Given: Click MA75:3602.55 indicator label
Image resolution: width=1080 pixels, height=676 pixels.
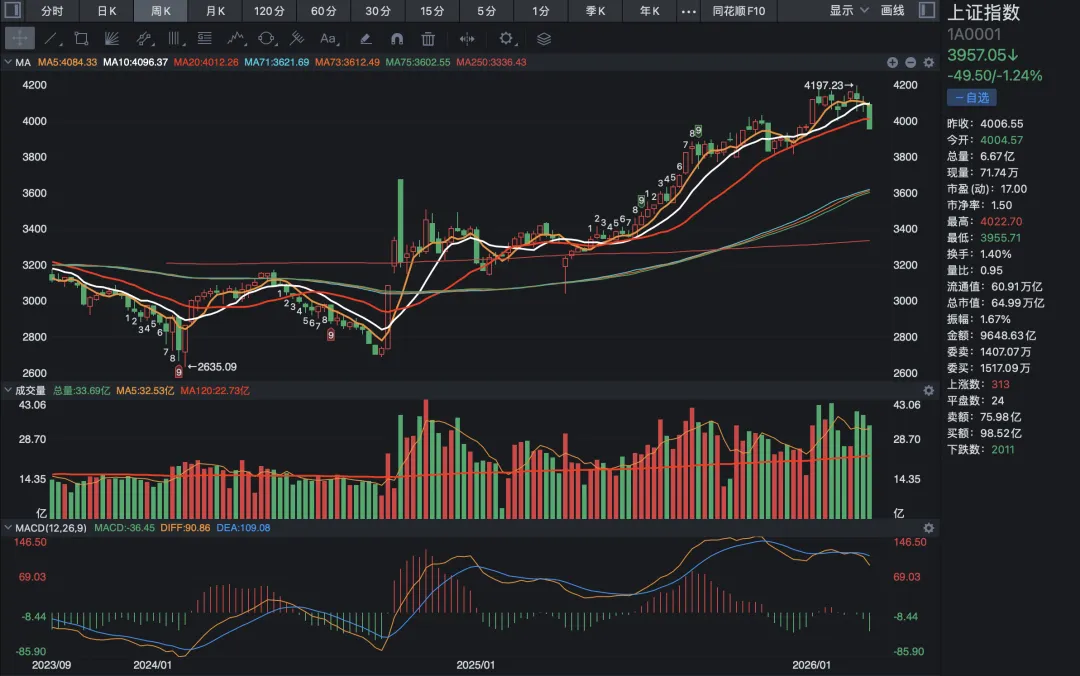Looking at the screenshot, I should 418,62.
